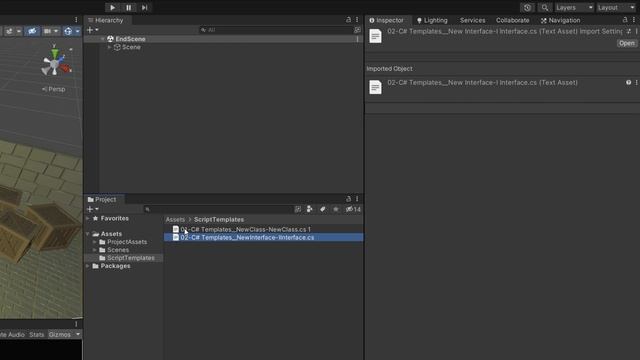Image resolution: width=640 pixels, height=360 pixels.
Task: Toggle the Hierarchy panel lock
Action: click(348, 20)
